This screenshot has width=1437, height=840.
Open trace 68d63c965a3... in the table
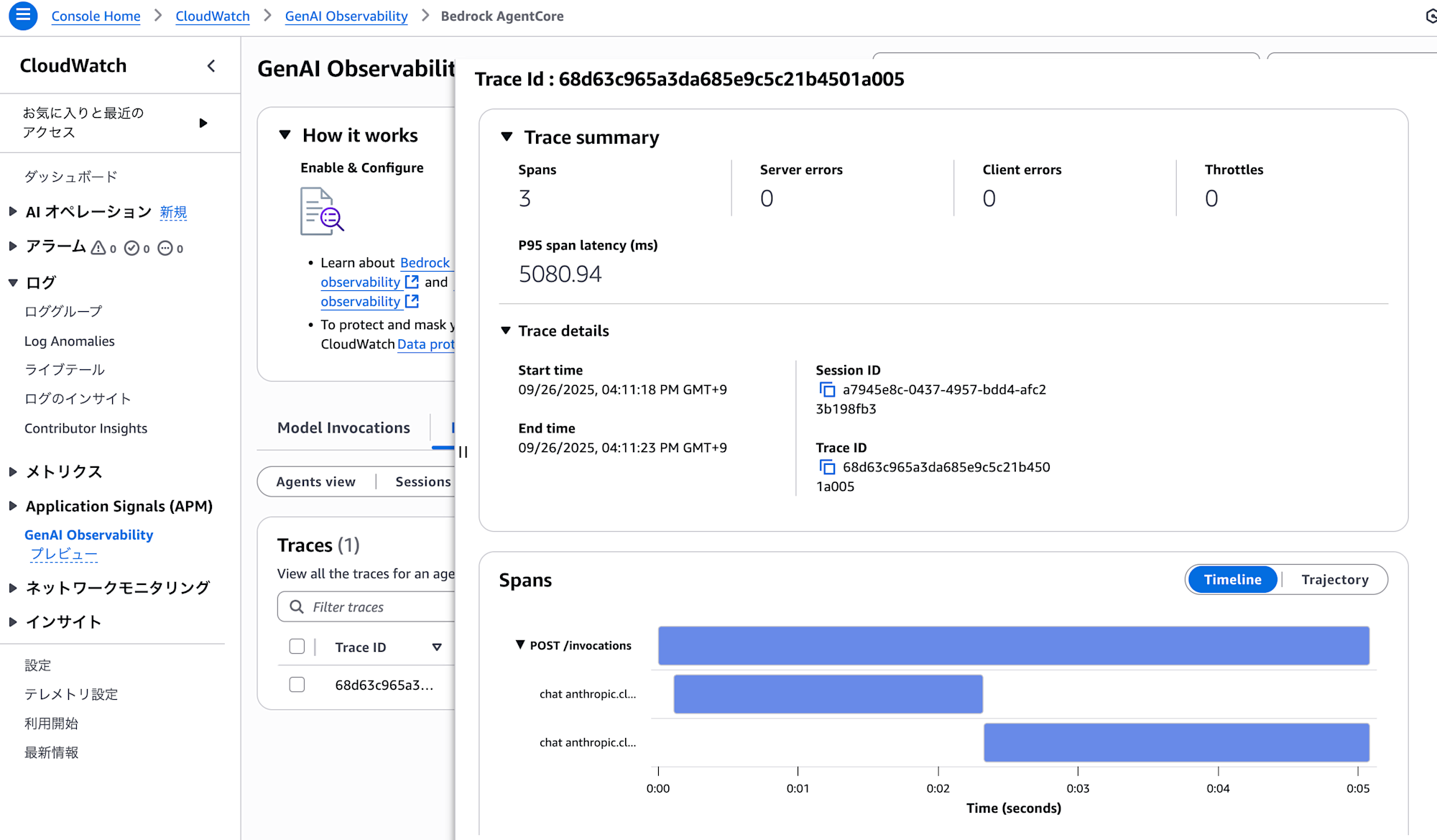[384, 685]
